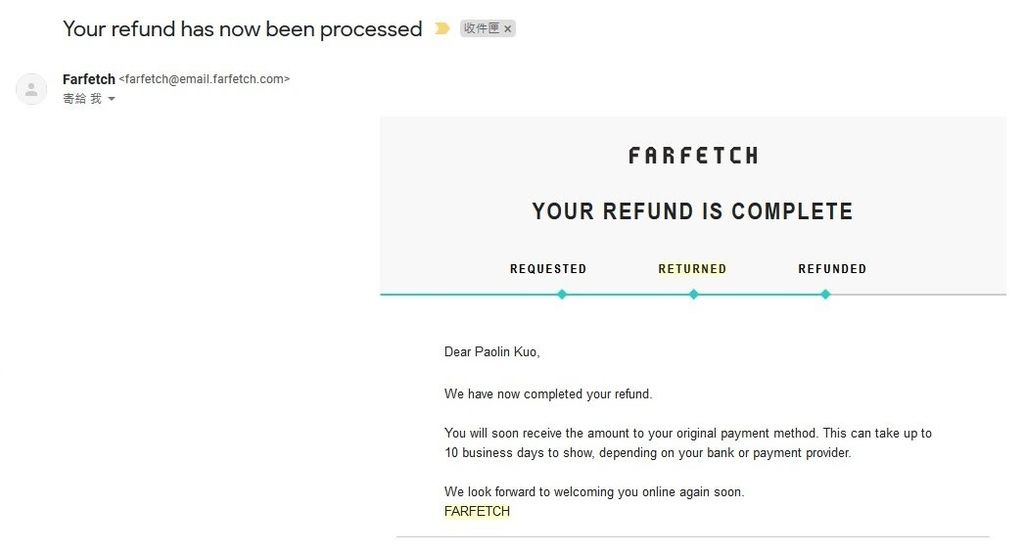This screenshot has height=554, width=1024.
Task: Click the Refunded diamond progress marker
Action: point(825,295)
